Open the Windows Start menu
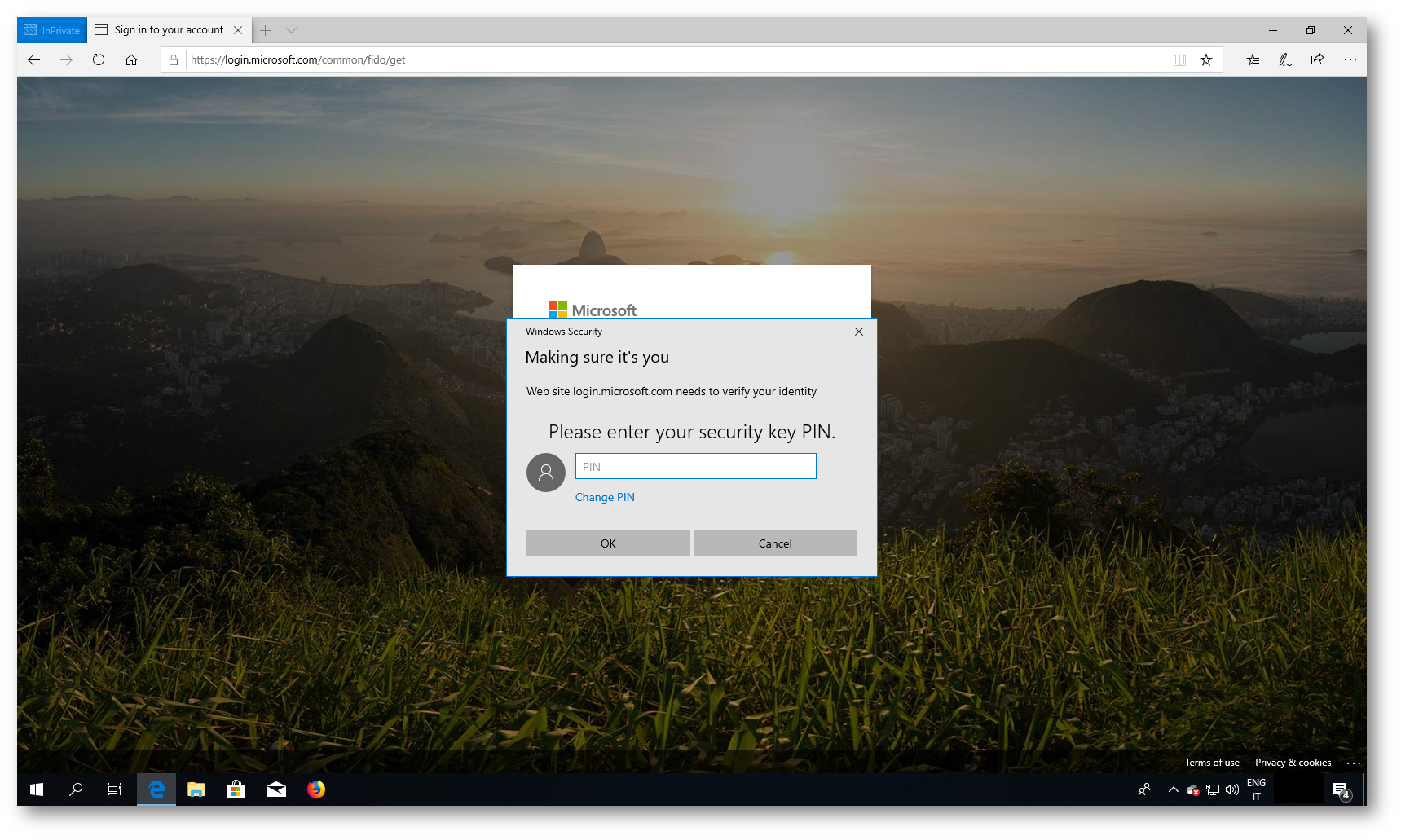The width and height of the screenshot is (1401, 840). point(37,789)
